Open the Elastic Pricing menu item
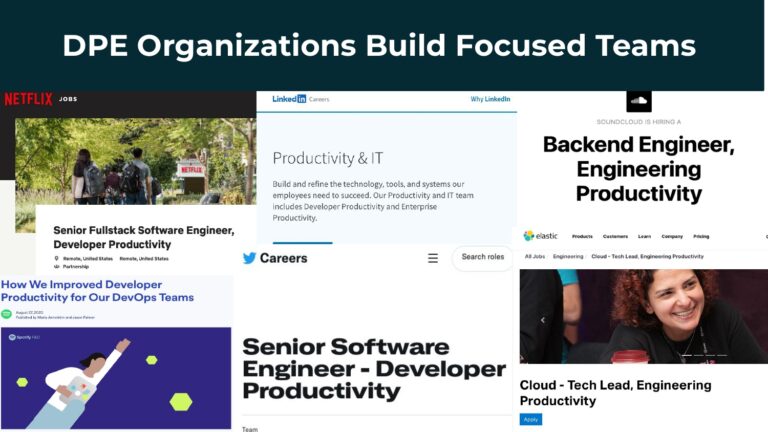The image size is (768, 432). (701, 237)
